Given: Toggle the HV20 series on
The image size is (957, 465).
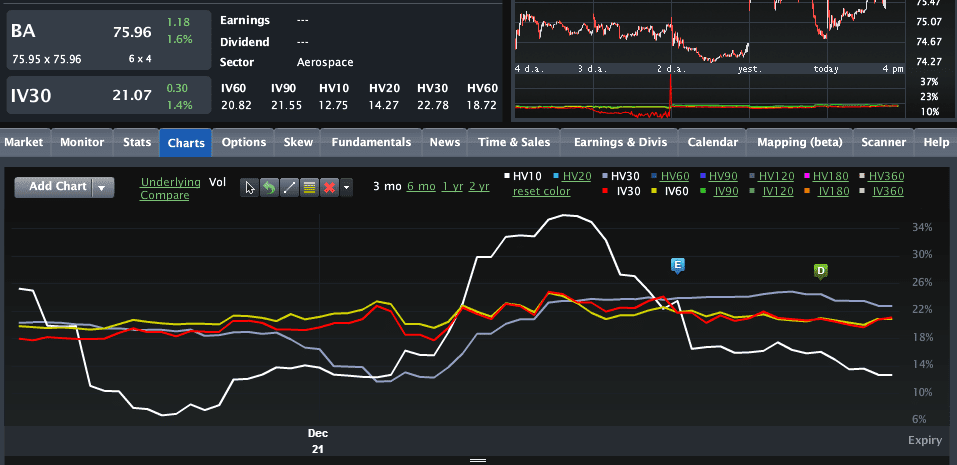Looking at the screenshot, I should tap(576, 176).
